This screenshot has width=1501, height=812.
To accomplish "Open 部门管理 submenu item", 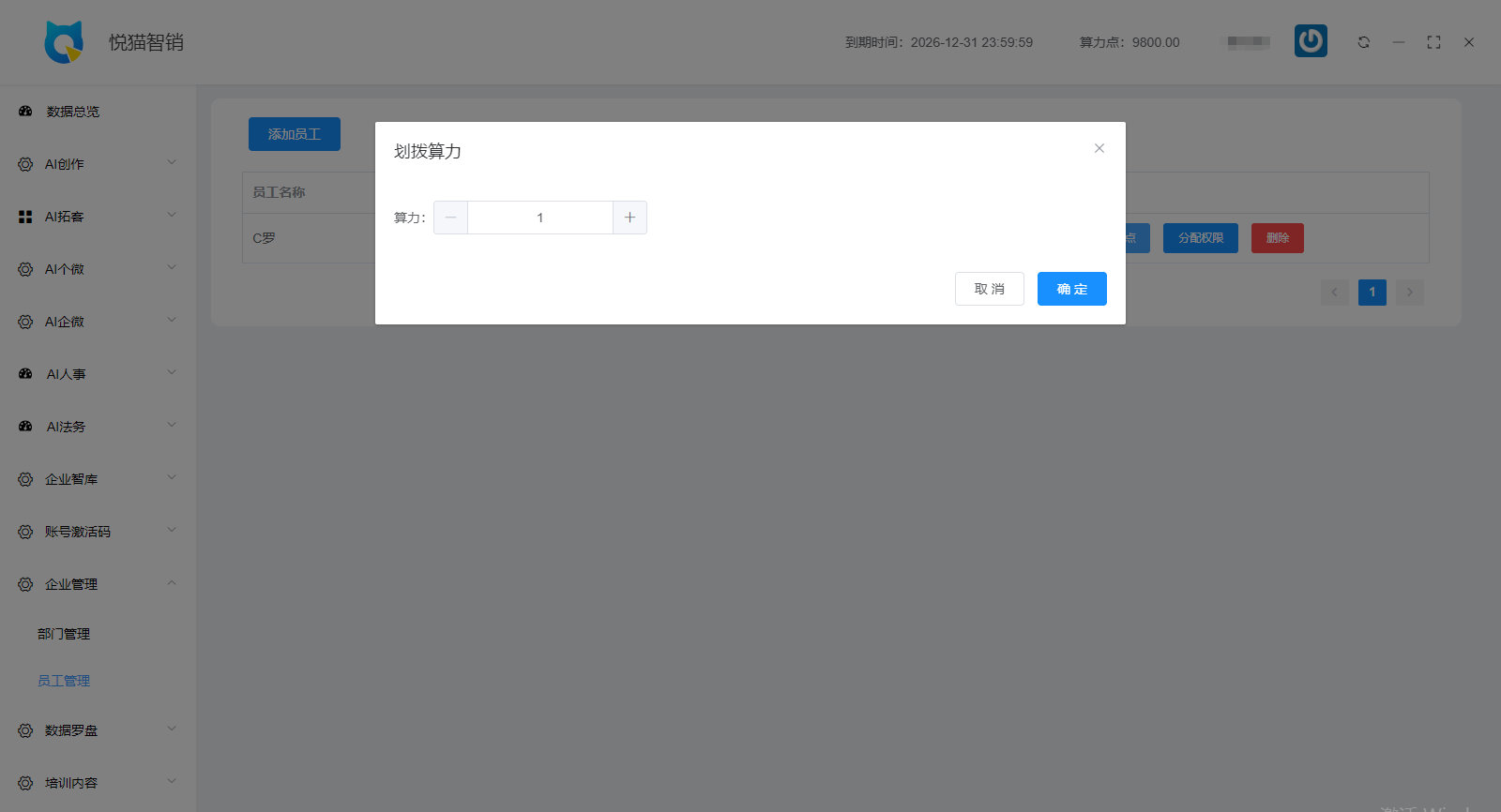I will 64,634.
